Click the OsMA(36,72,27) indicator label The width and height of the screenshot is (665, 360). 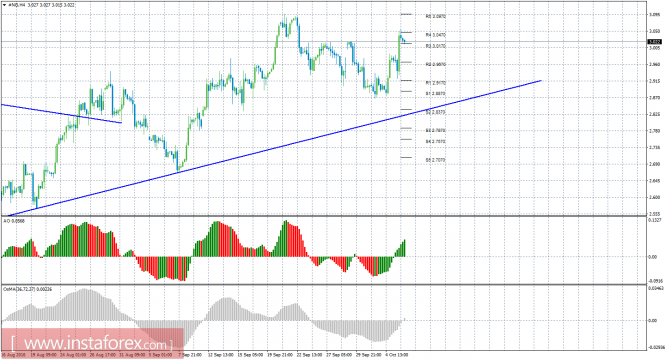pyautogui.click(x=28, y=289)
